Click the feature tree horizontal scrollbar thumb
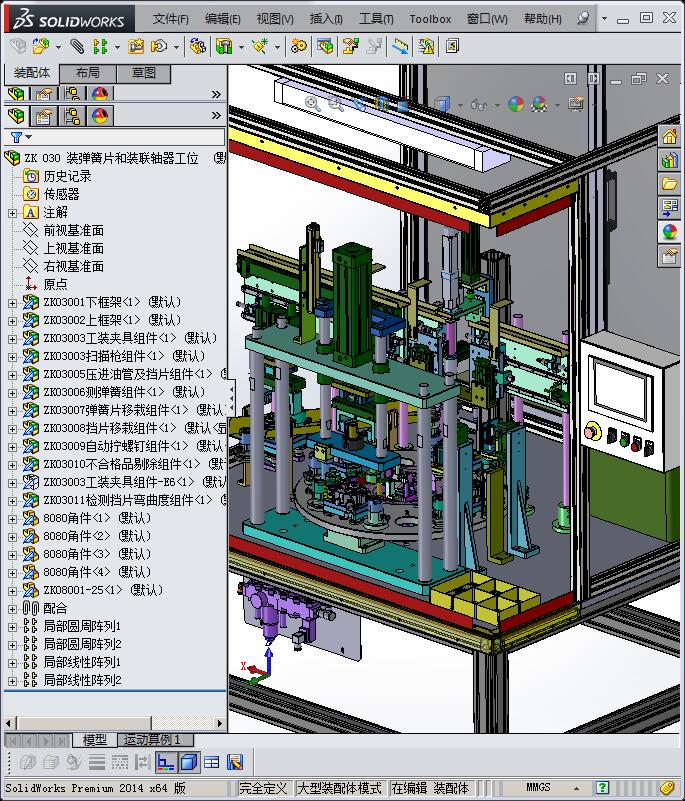The image size is (685, 801). (x=84, y=723)
